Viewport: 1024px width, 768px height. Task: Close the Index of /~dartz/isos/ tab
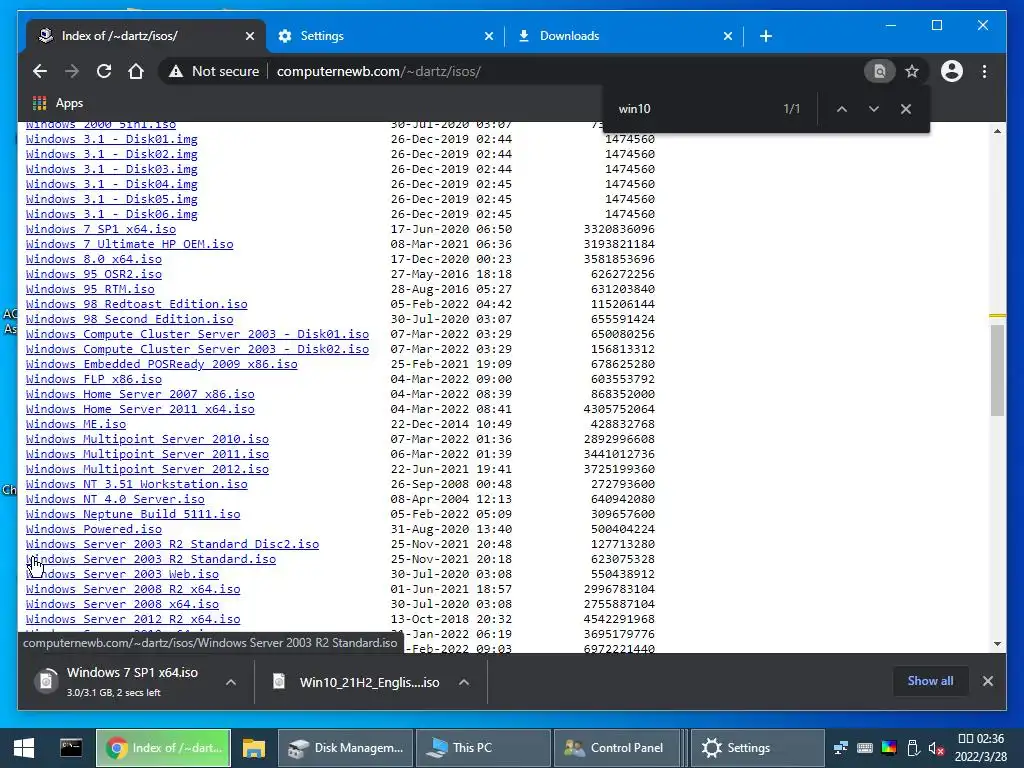coord(249,36)
